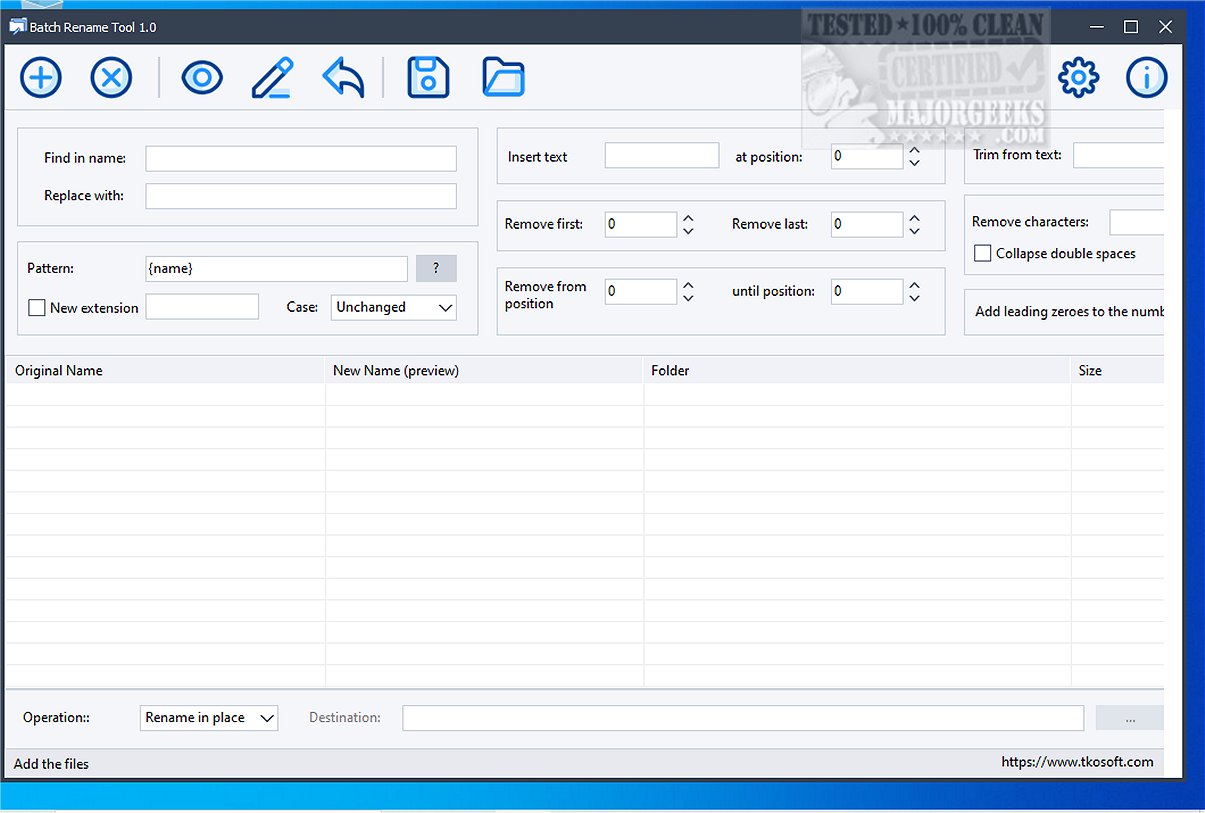
Task: Click the Add the files status text
Action: (51, 763)
